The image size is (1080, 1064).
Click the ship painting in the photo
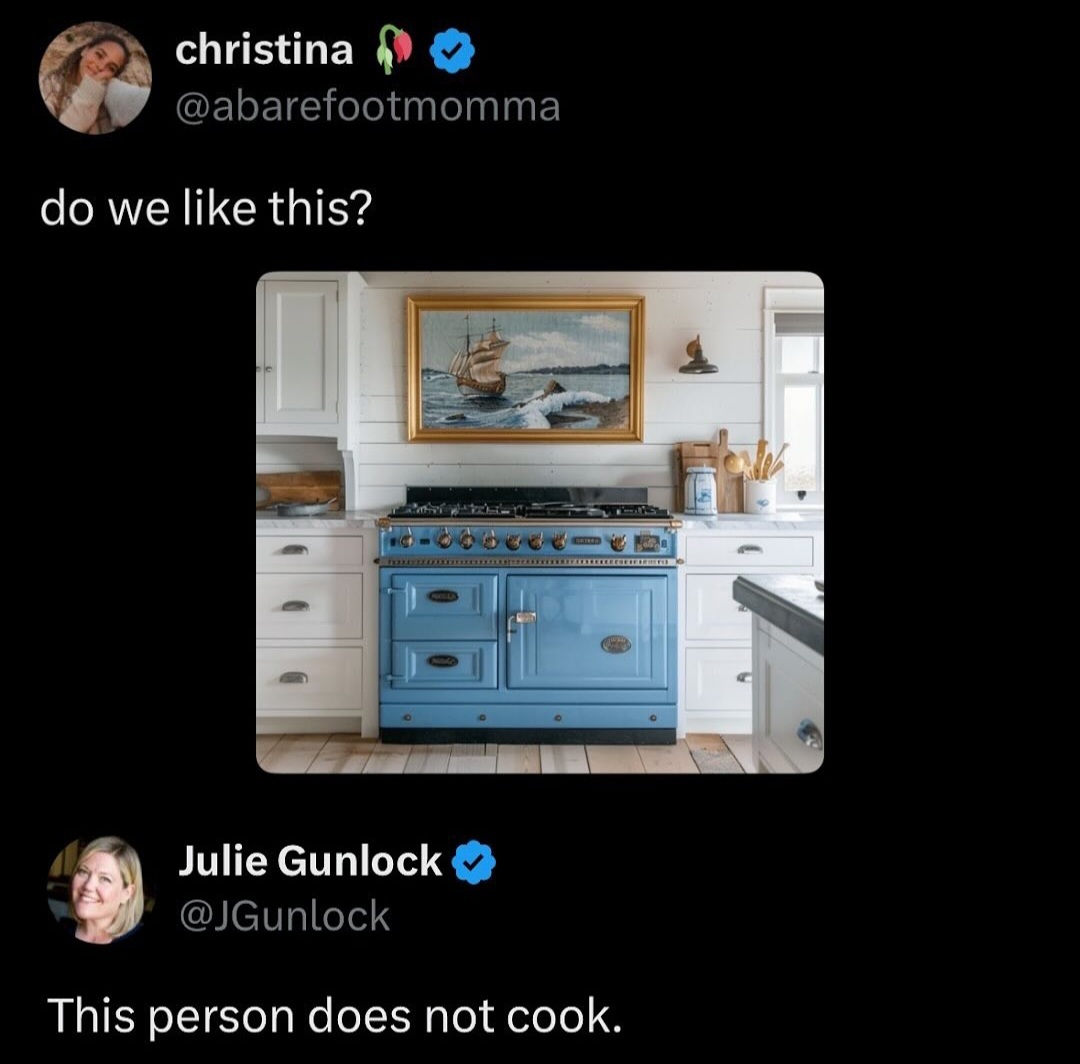(x=526, y=368)
